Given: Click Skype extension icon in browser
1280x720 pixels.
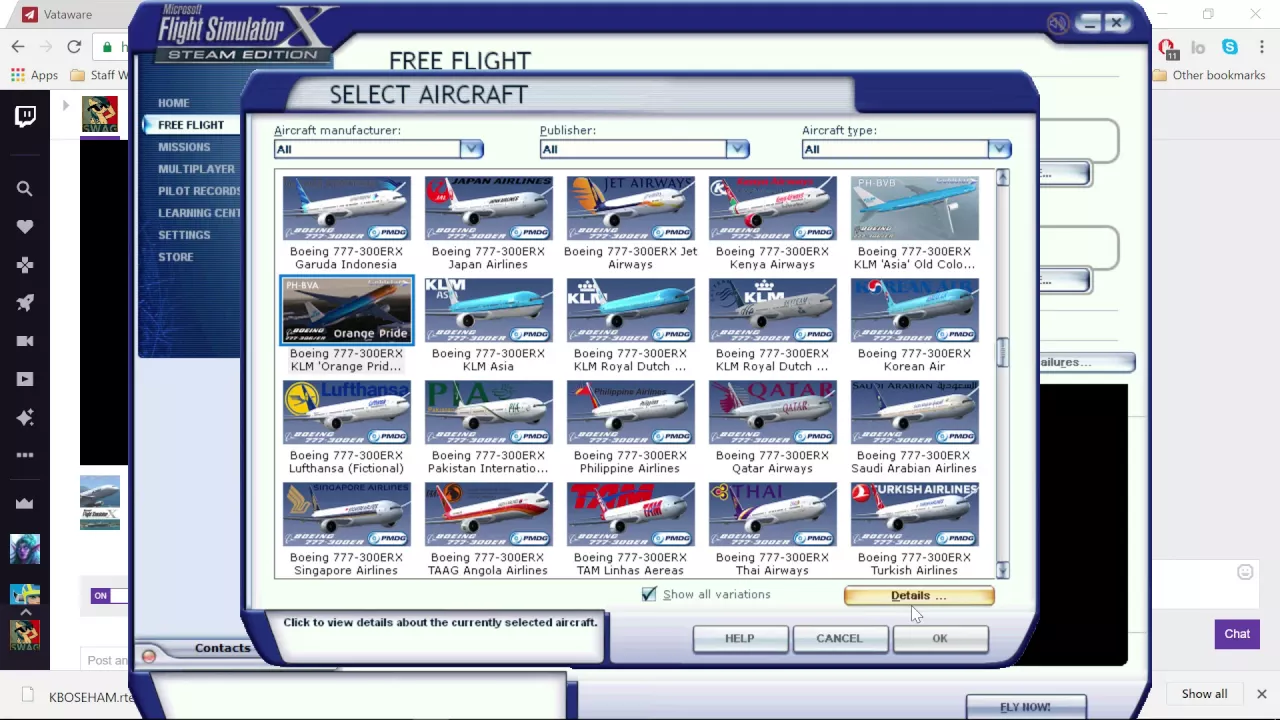Looking at the screenshot, I should [1230, 47].
